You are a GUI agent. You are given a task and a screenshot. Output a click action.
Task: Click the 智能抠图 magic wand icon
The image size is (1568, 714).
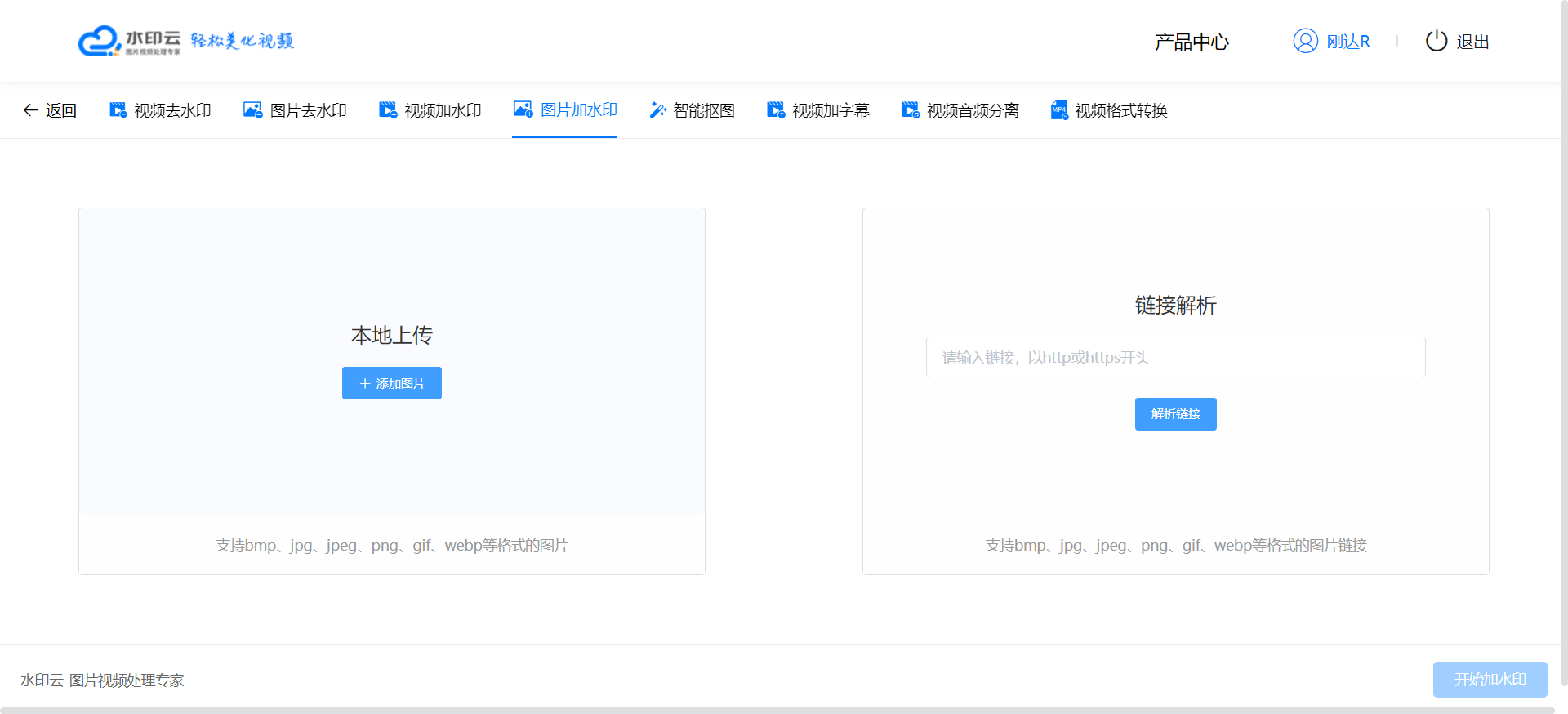657,110
